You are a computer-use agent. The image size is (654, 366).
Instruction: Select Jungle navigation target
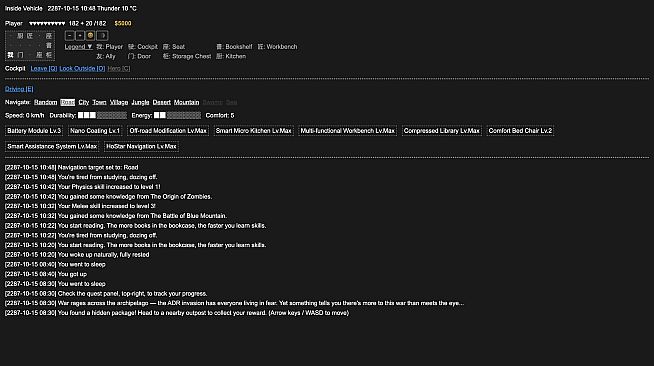pyautogui.click(x=140, y=102)
